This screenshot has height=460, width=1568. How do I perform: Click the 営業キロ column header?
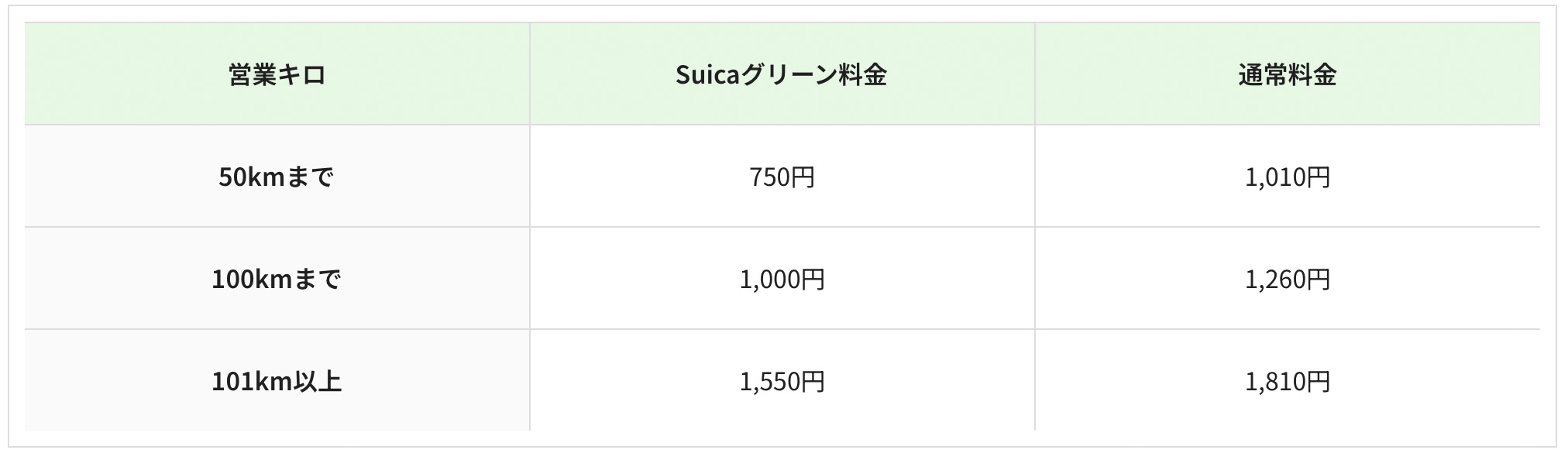(277, 75)
